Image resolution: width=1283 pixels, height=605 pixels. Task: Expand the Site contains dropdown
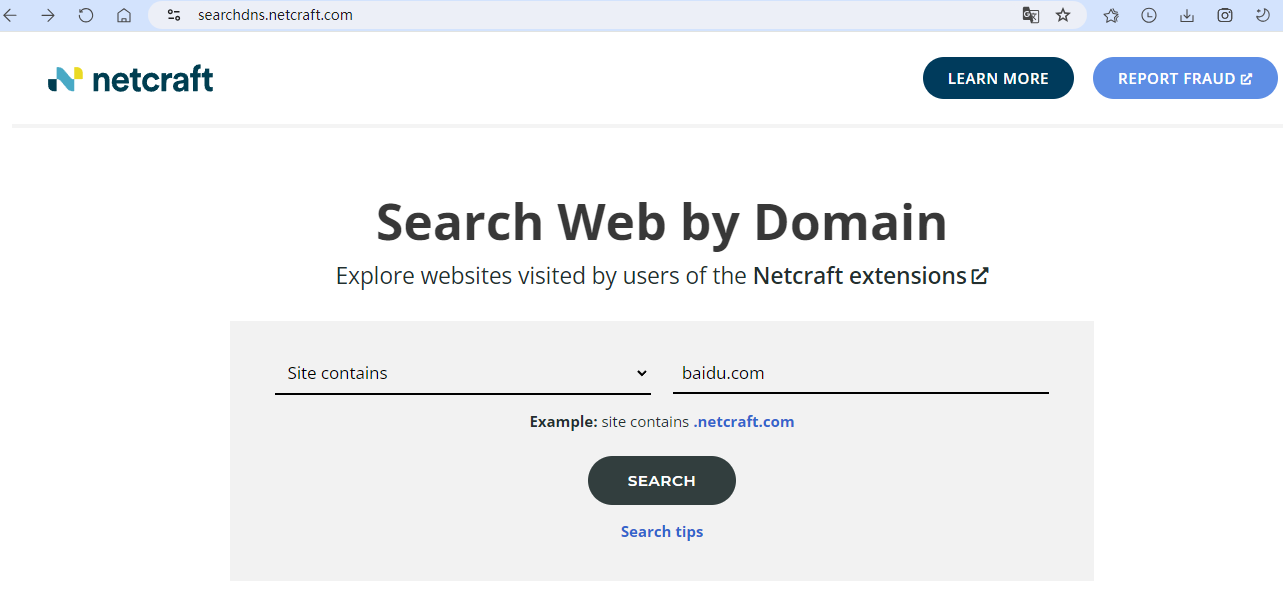point(463,373)
